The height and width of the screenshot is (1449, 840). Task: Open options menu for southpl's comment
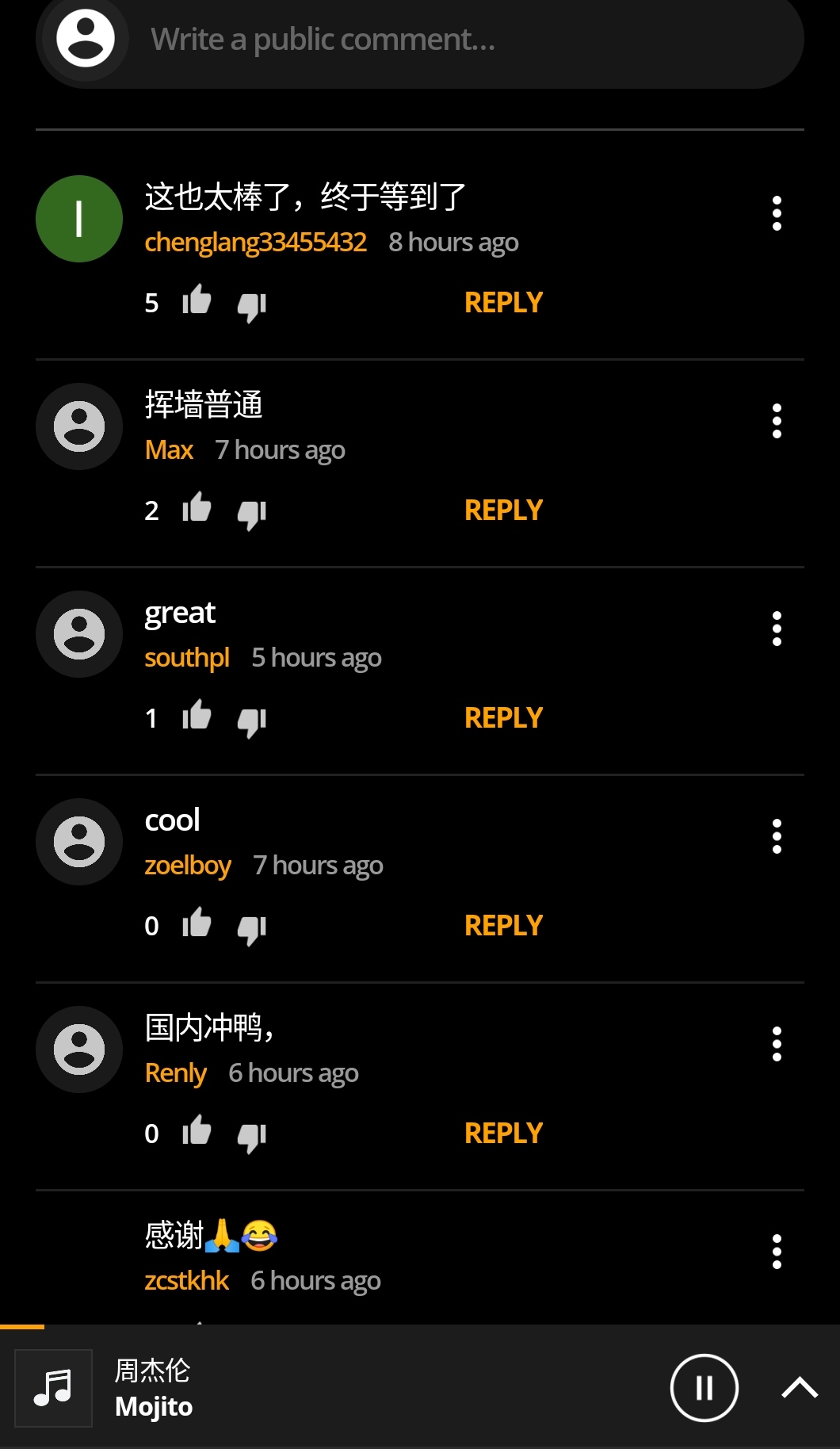point(777,629)
